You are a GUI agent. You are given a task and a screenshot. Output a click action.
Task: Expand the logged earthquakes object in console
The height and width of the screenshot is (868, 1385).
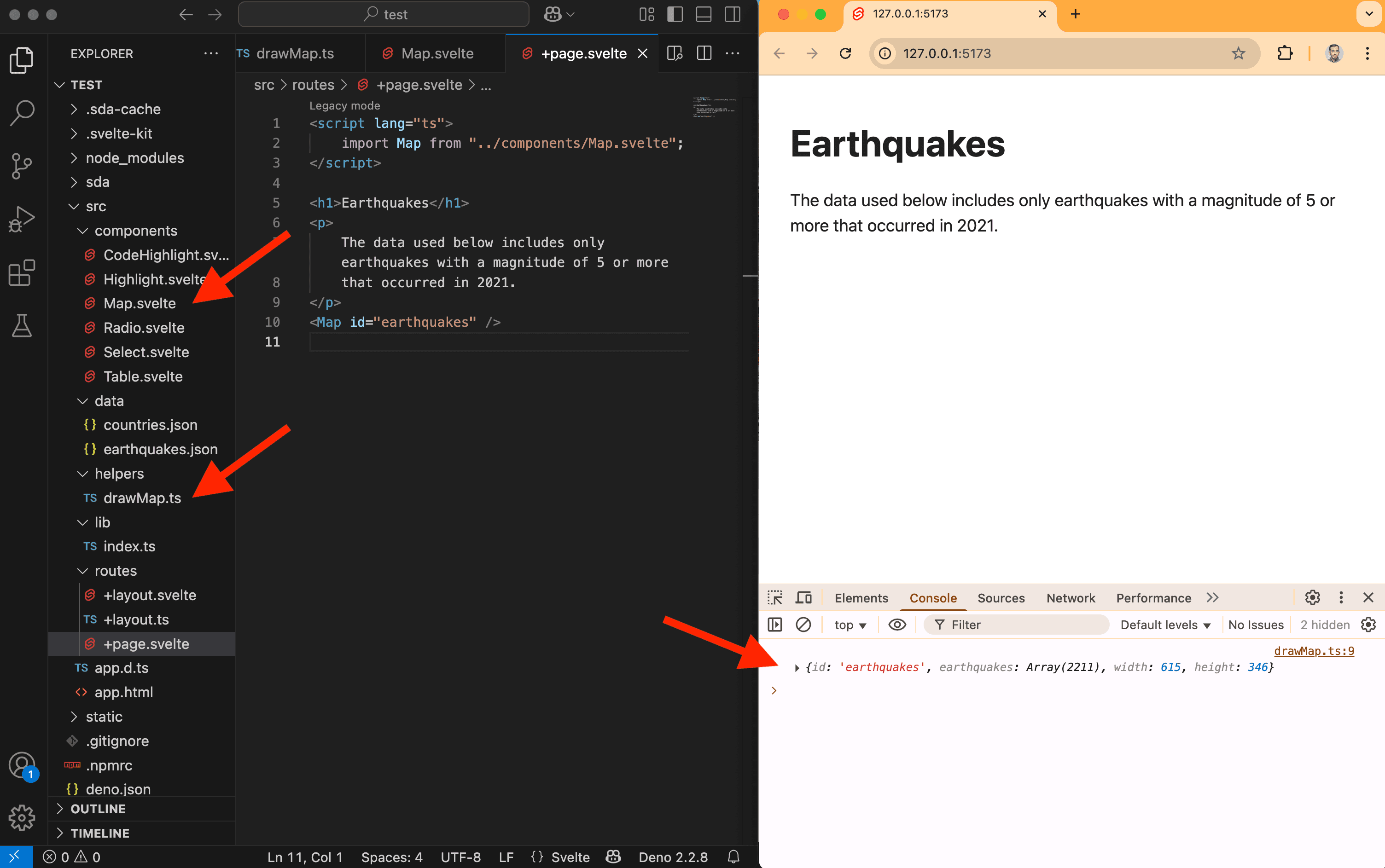797,668
